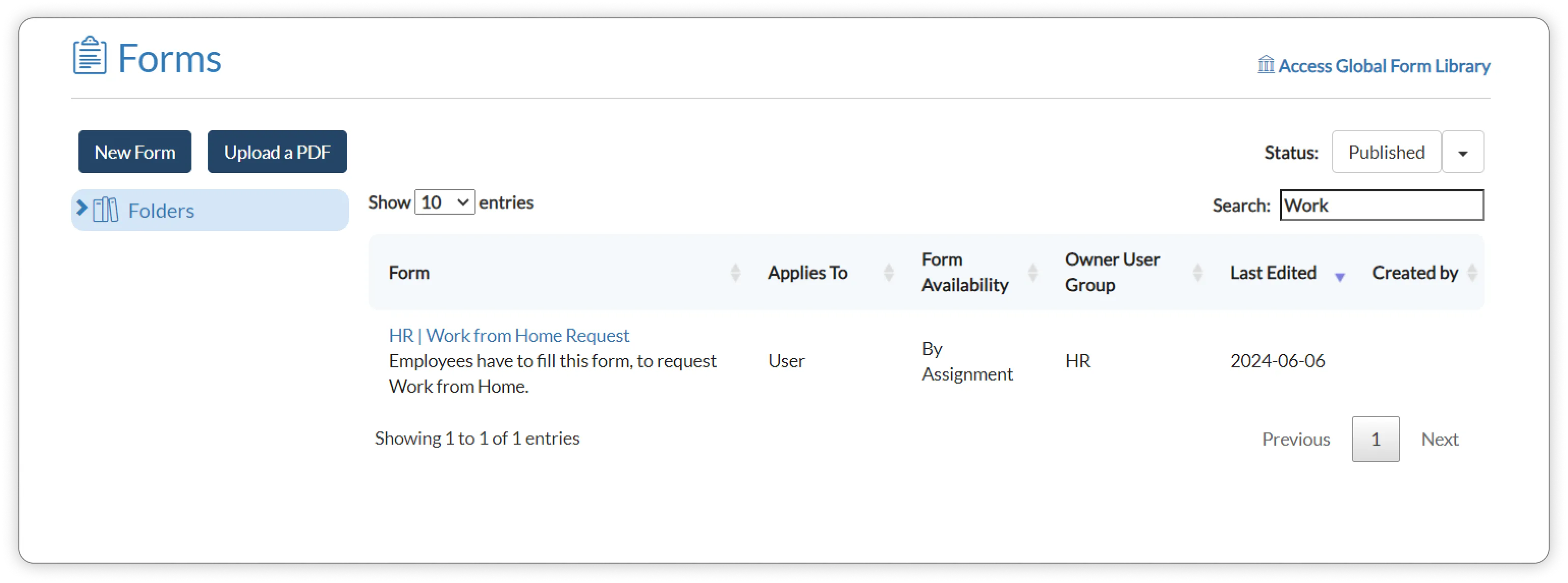Open the Status caret dropdown

click(1462, 152)
